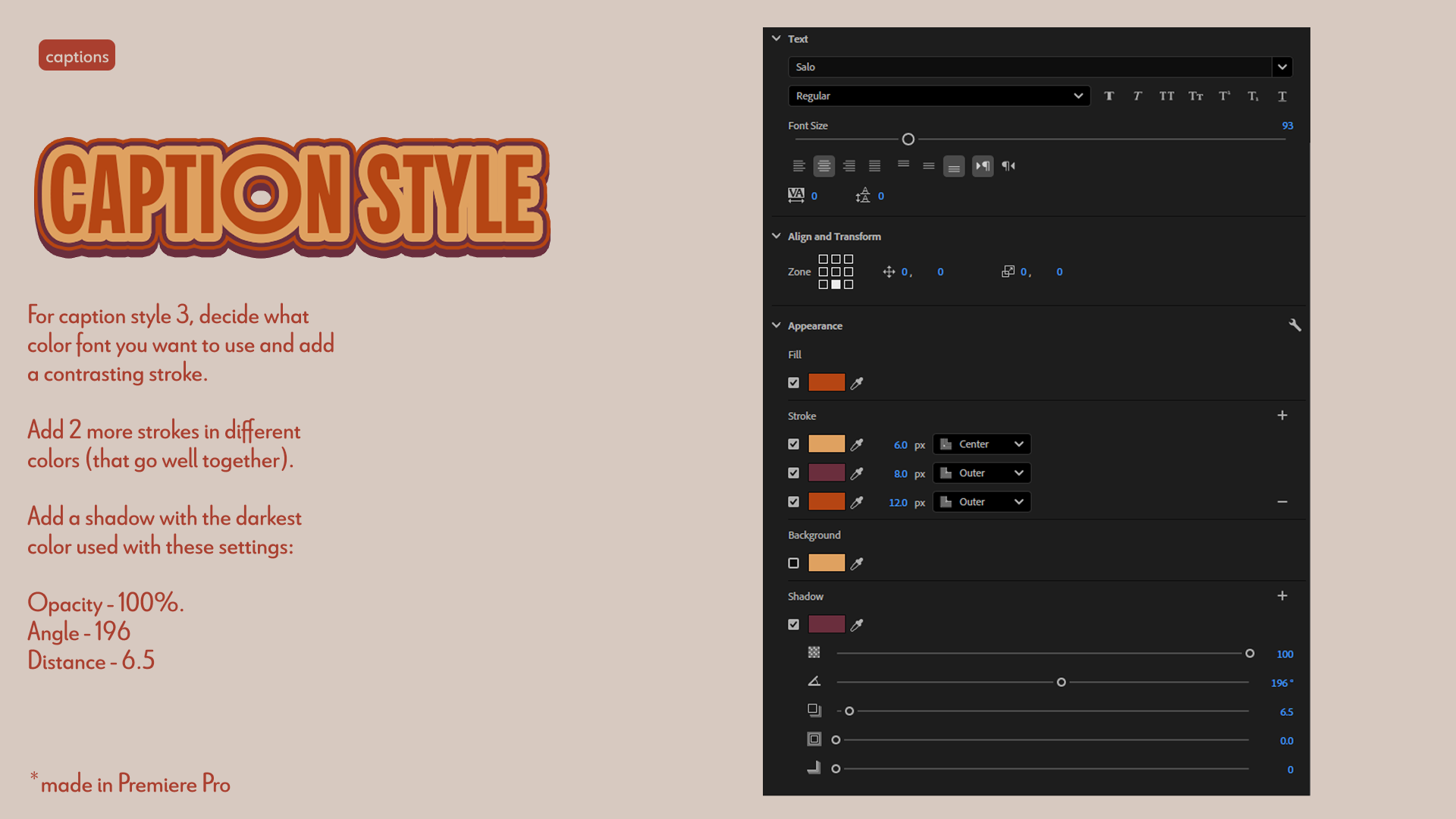Screen dimensions: 1456x819
Task: Collapse the Appearance section
Action: [x=777, y=325]
